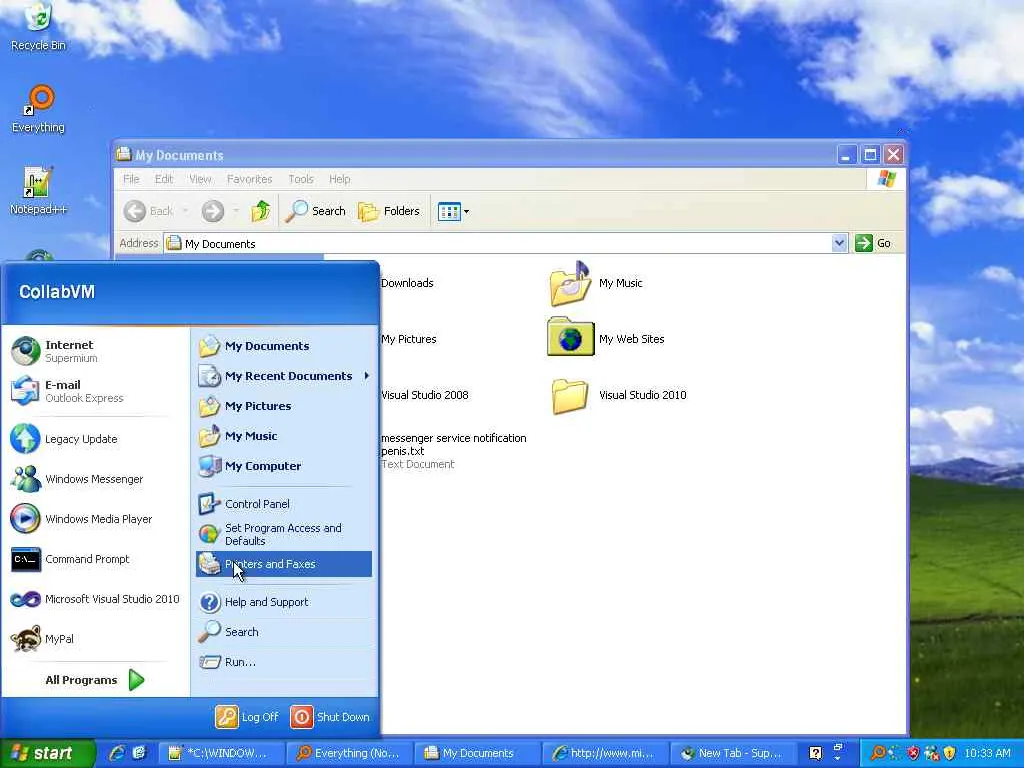
Task: Click the system tray clock showing 10:33 AM
Action: click(987, 754)
